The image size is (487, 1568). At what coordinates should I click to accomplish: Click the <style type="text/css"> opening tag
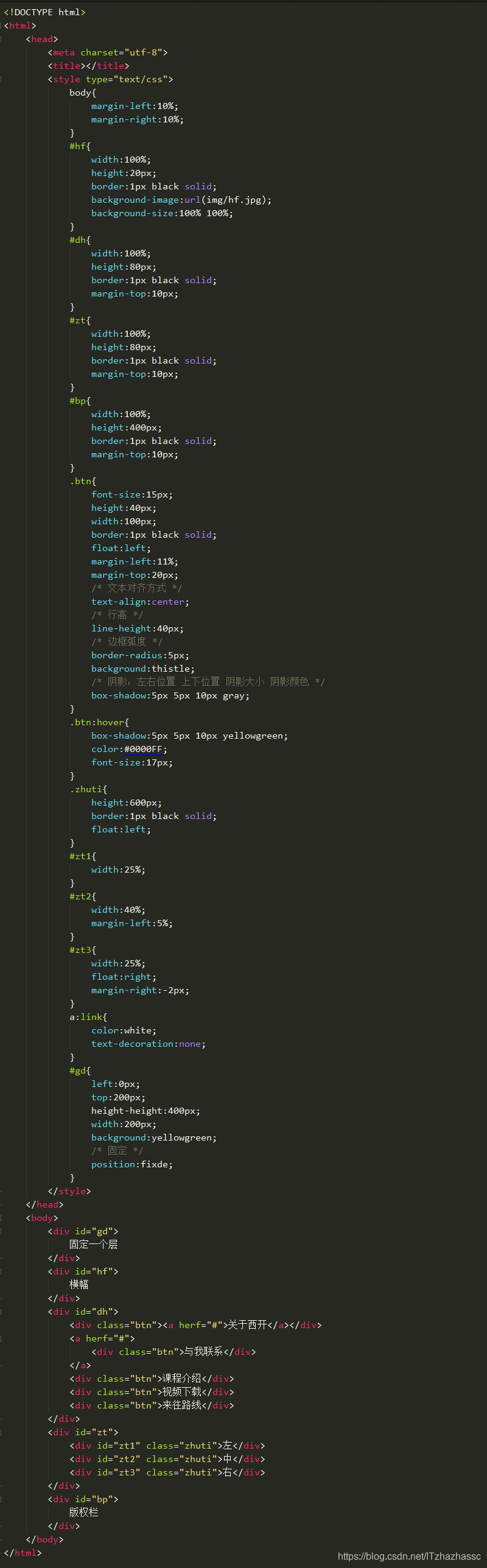110,79
